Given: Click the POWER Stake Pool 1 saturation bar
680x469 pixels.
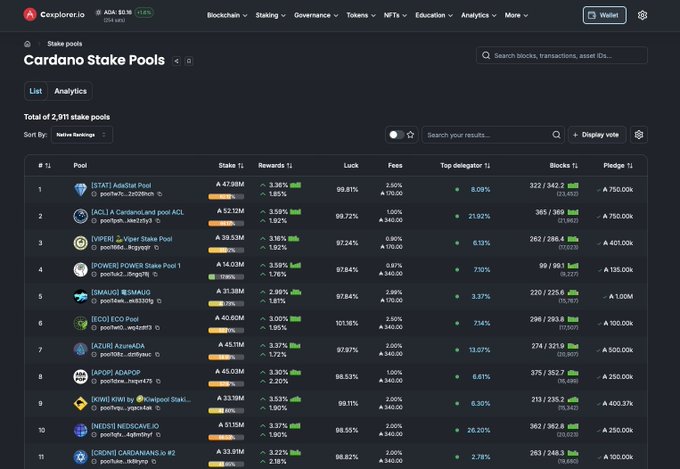Looking at the screenshot, I should [226, 277].
